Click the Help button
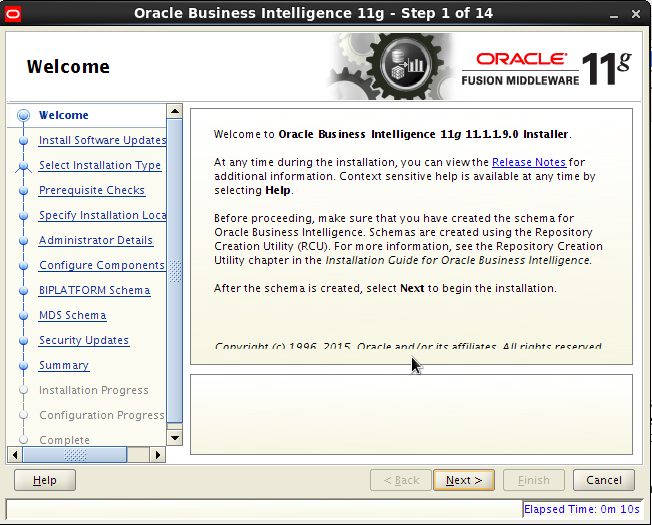 coord(45,480)
